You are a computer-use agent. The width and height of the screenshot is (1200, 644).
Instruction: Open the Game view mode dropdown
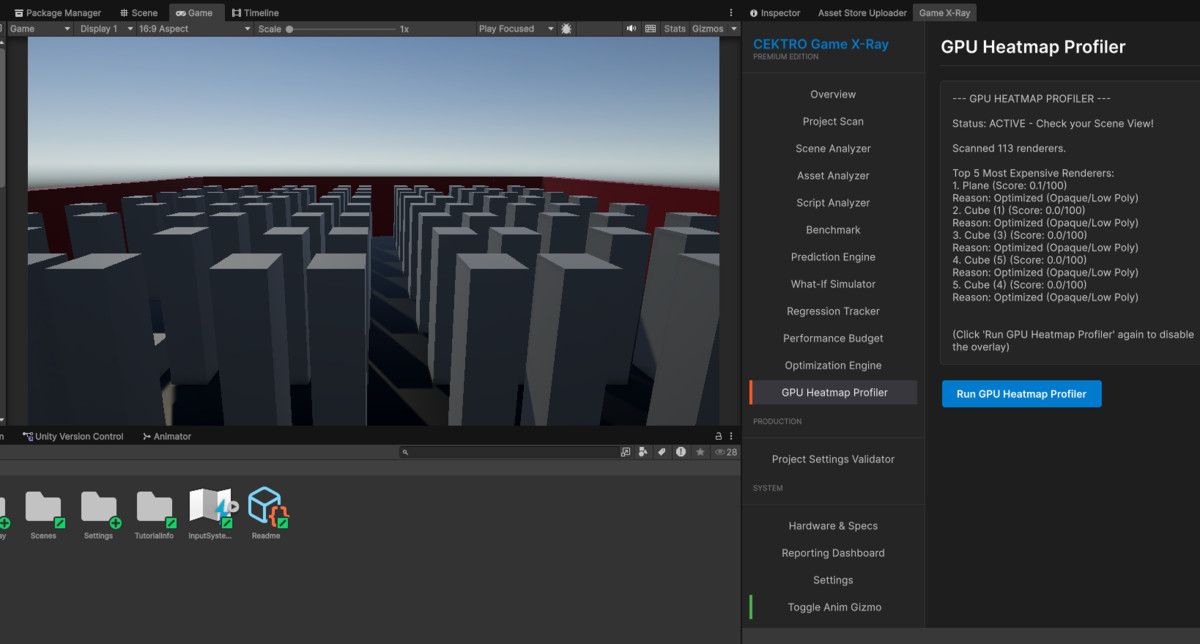(x=40, y=29)
